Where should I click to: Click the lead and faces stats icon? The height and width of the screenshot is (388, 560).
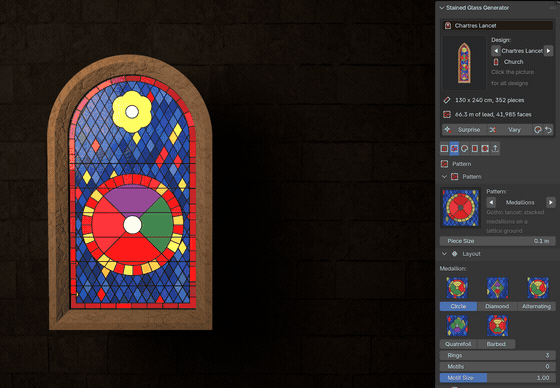click(447, 114)
